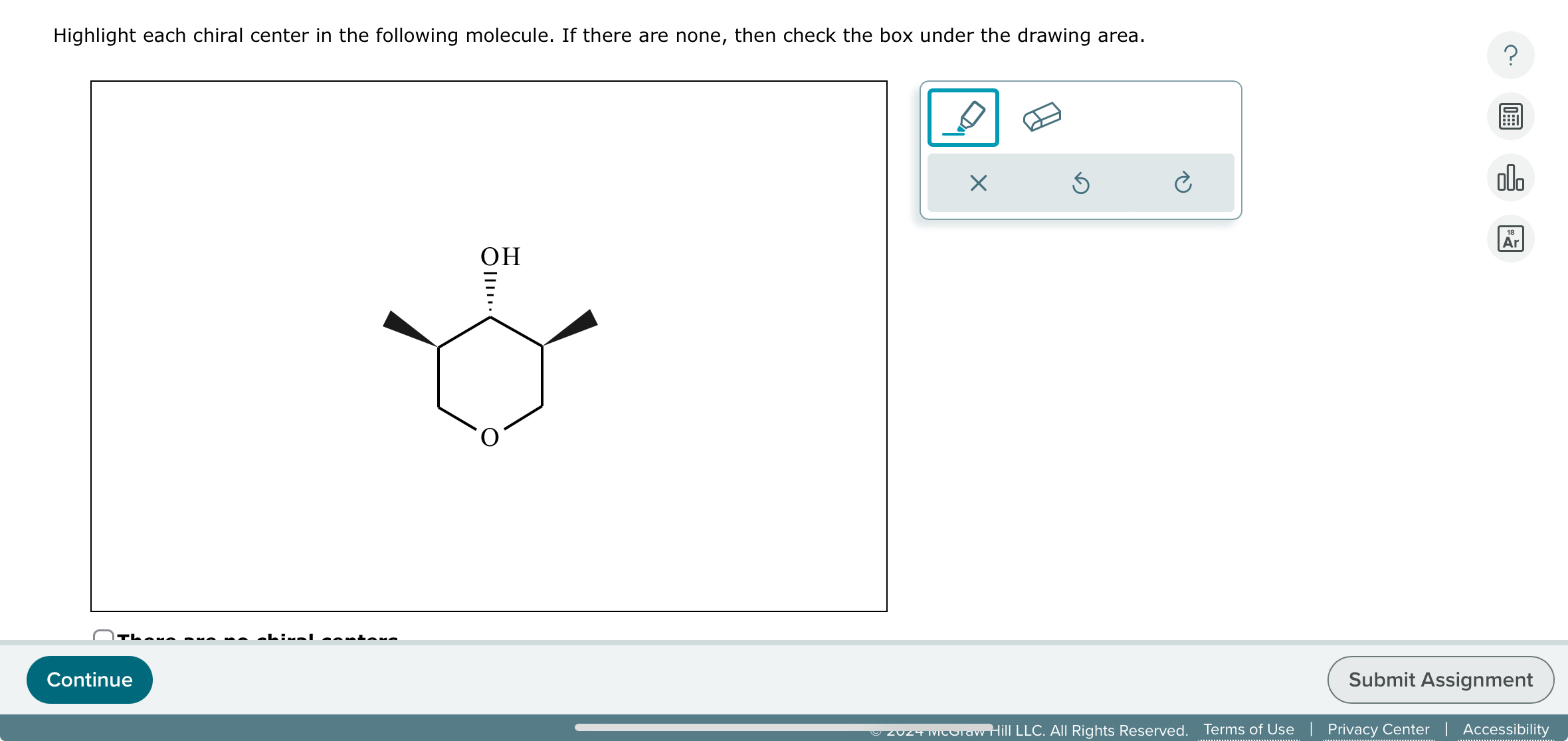The height and width of the screenshot is (741, 1568).
Task: Undo the last highlight action
Action: pos(1080,183)
